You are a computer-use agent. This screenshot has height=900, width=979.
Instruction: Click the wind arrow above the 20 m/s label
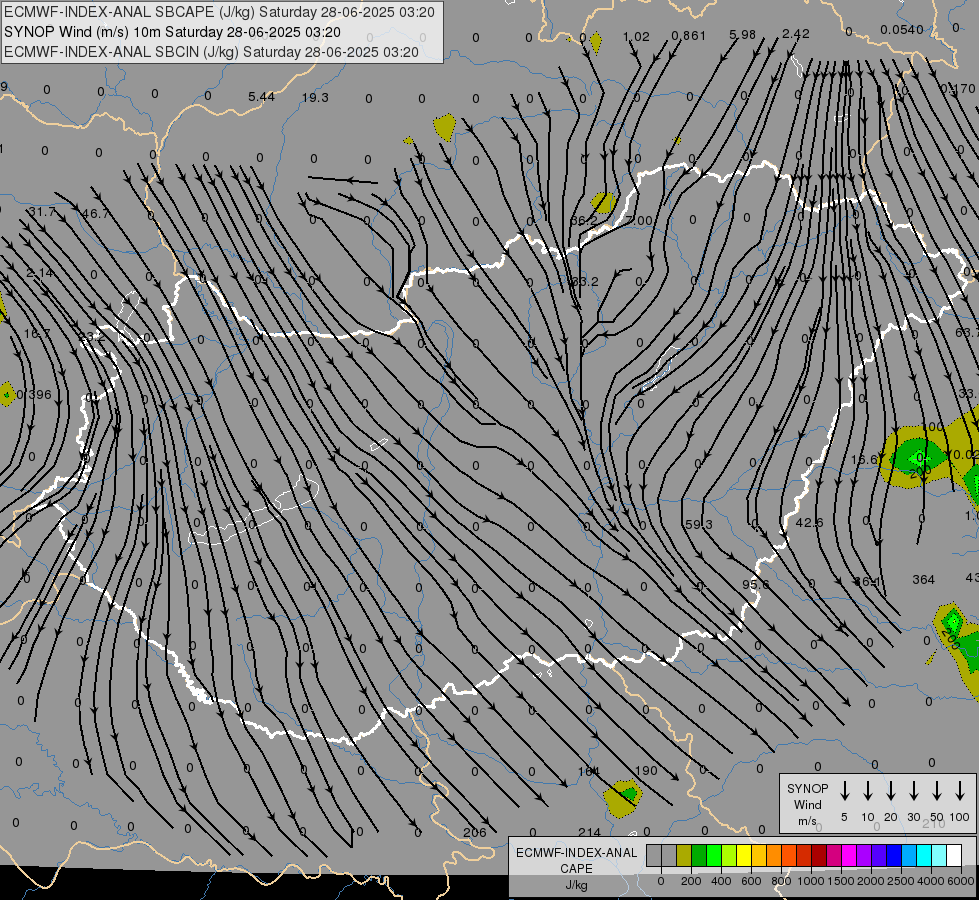890,790
